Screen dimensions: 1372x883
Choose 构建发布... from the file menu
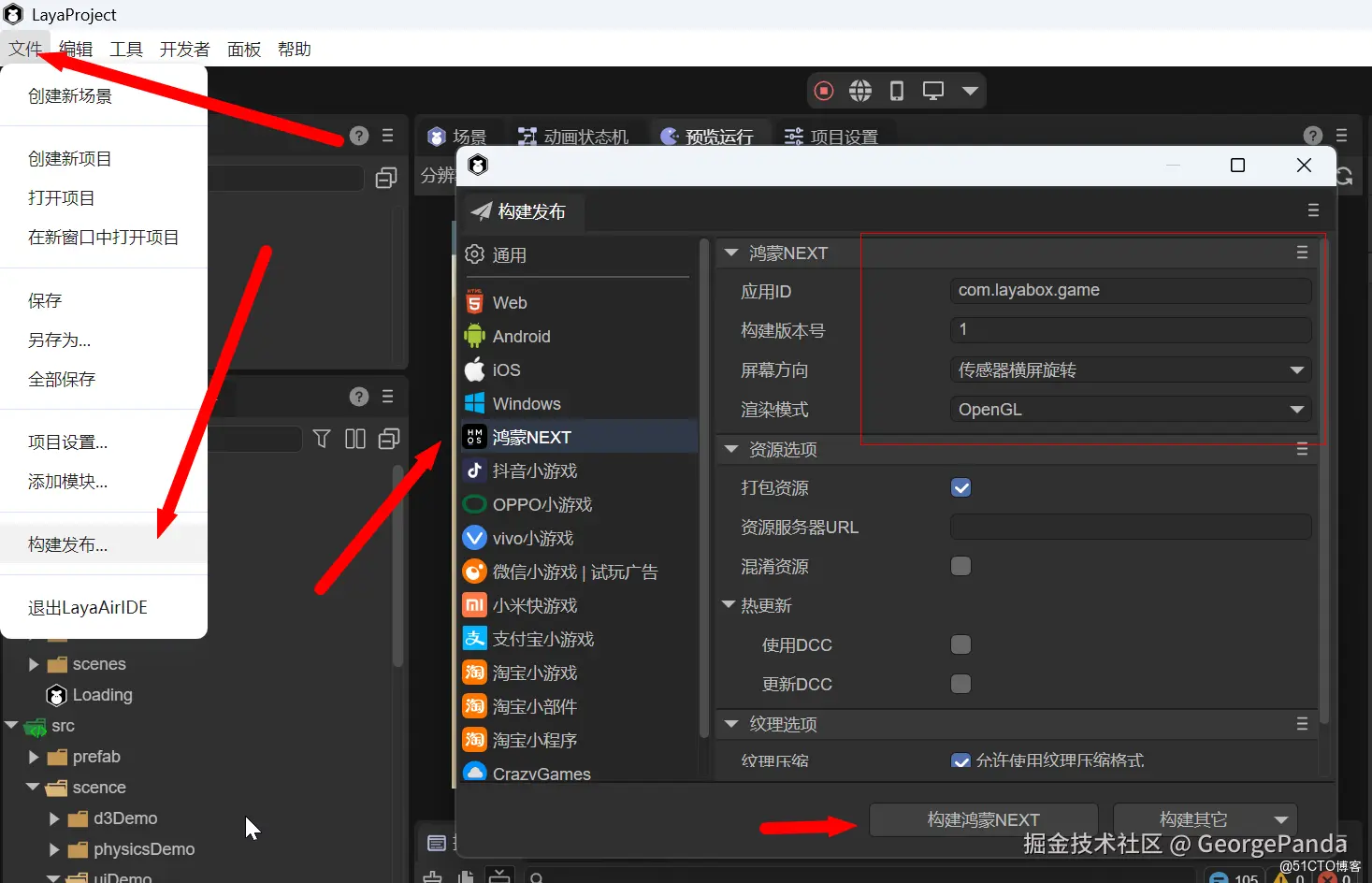pos(66,543)
